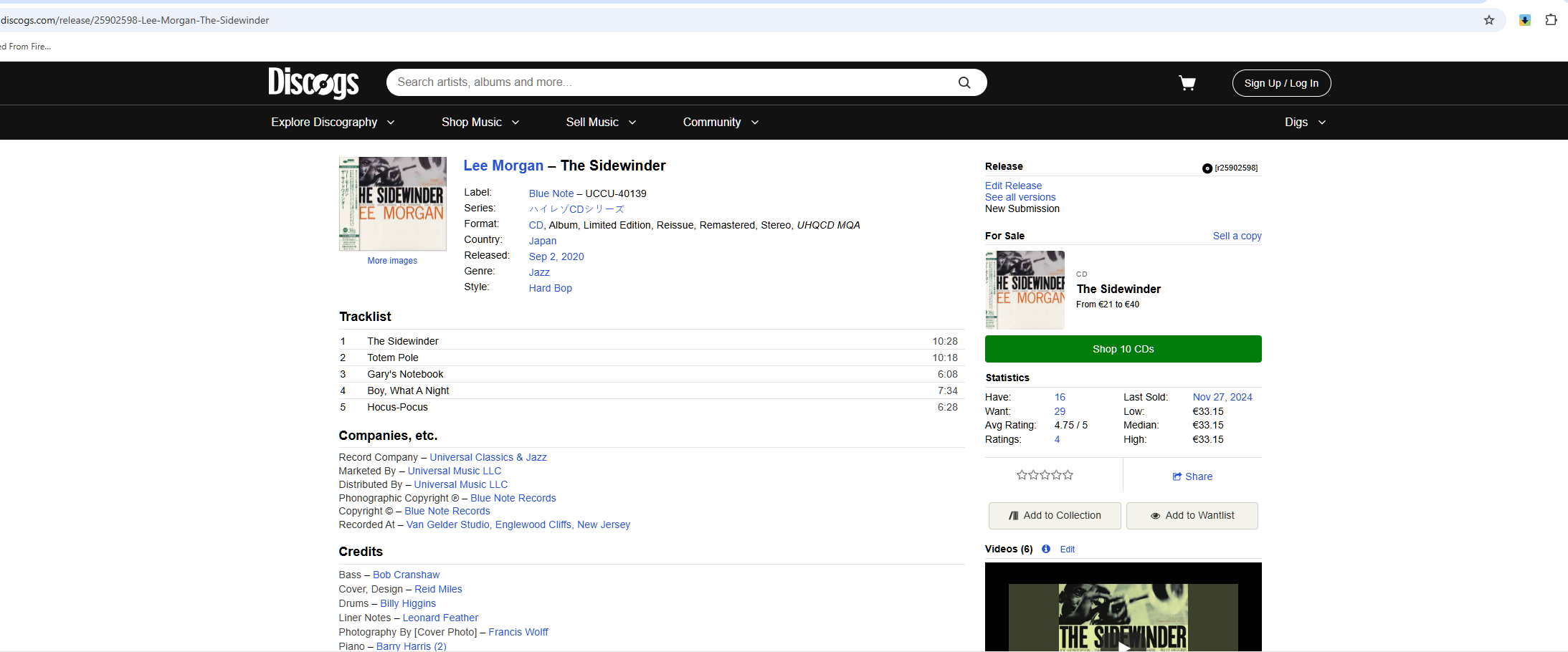Click the release ID disc icon
1568x652 pixels.
[1207, 168]
